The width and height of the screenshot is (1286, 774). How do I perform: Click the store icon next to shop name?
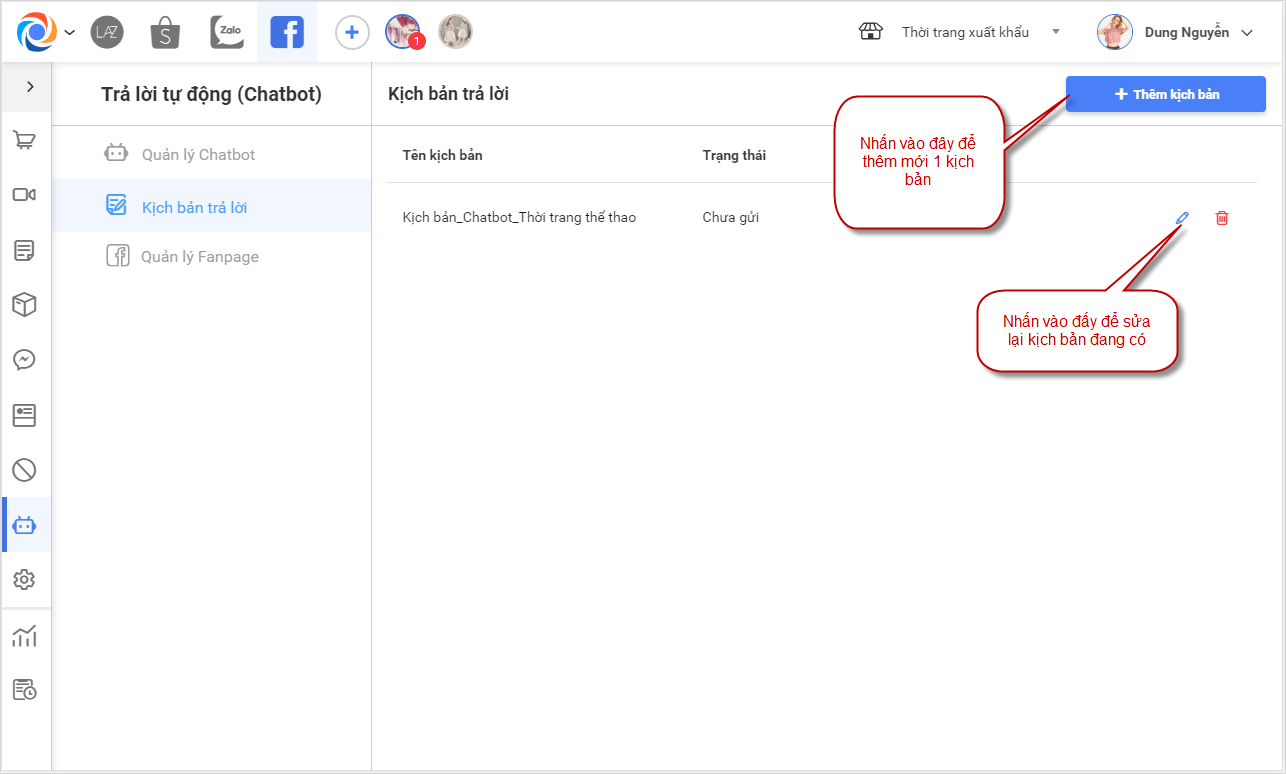[871, 32]
